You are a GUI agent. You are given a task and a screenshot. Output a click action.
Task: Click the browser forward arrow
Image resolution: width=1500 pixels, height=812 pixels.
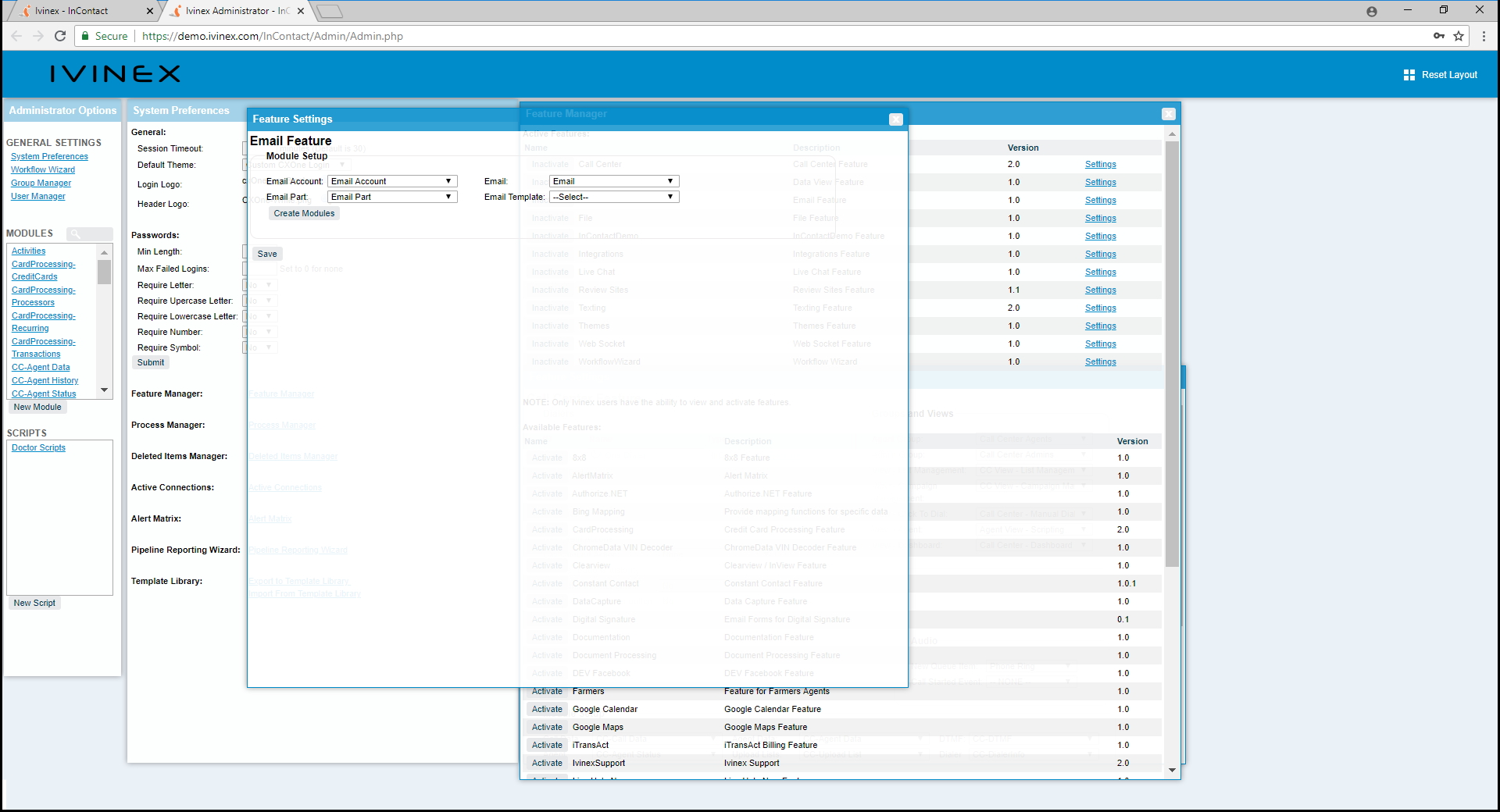pos(38,36)
